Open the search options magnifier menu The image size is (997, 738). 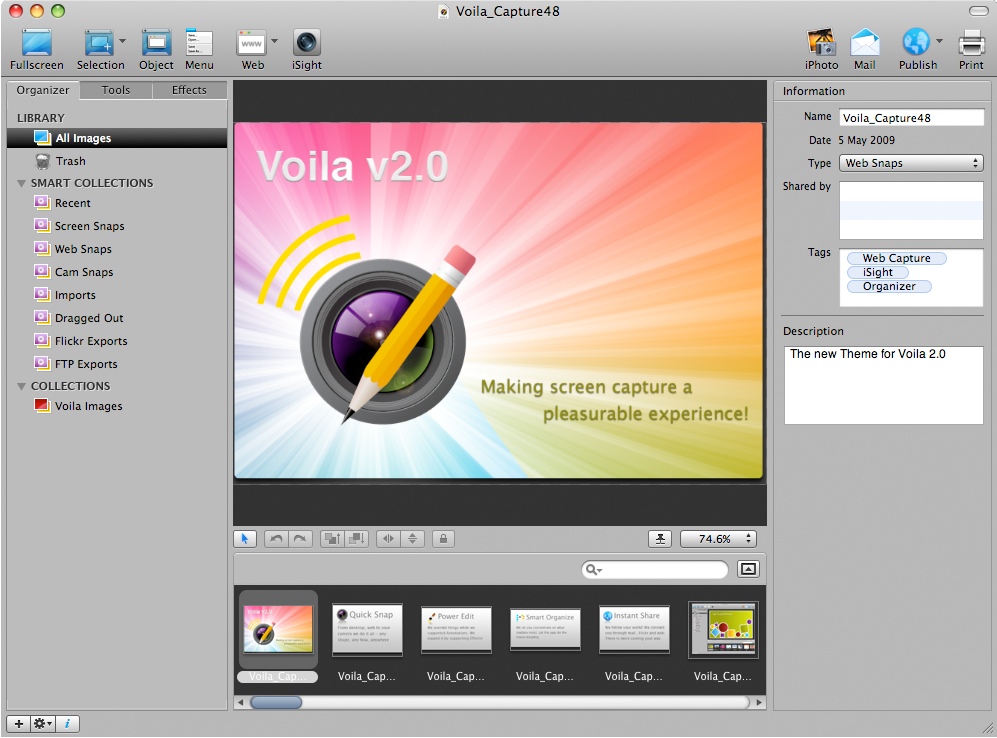click(593, 570)
